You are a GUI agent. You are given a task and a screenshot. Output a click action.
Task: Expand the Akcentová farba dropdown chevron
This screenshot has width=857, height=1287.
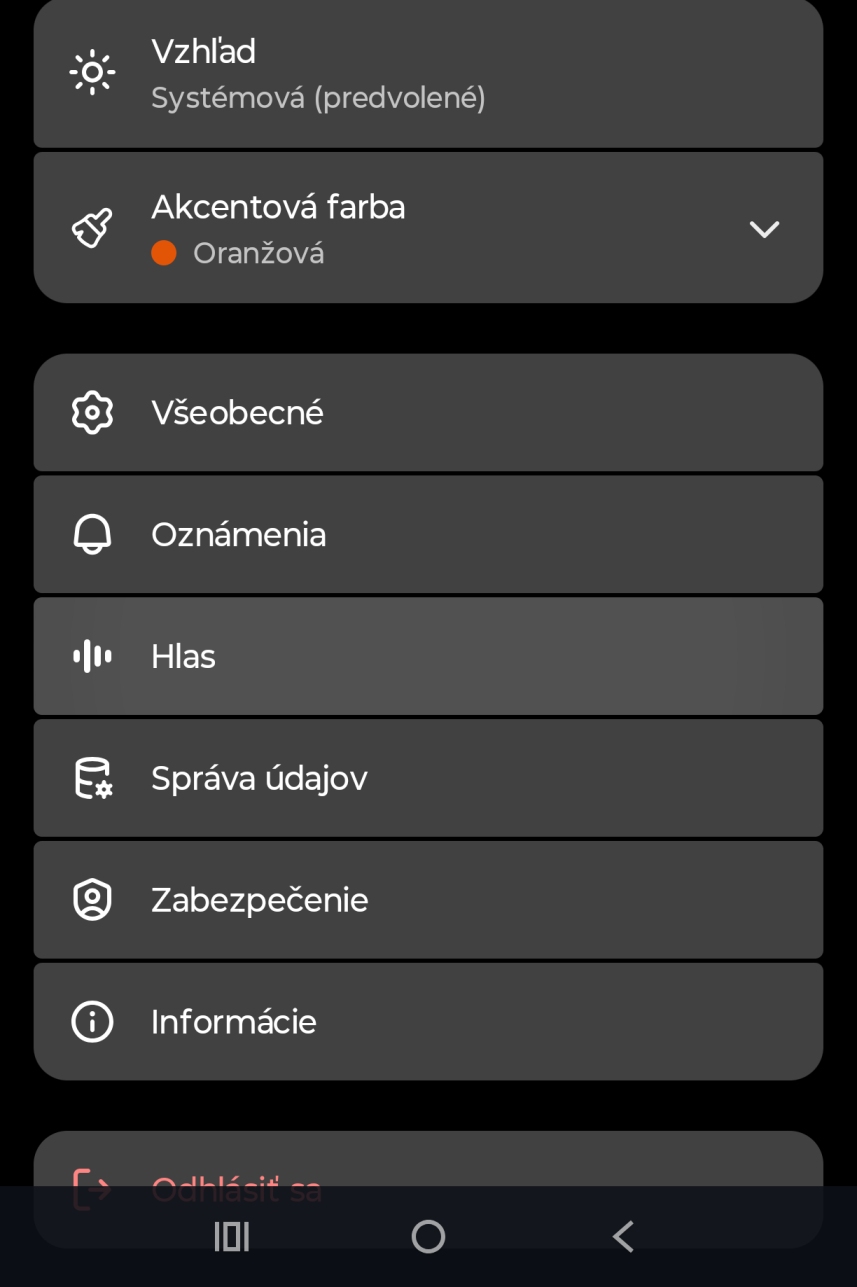coord(764,229)
